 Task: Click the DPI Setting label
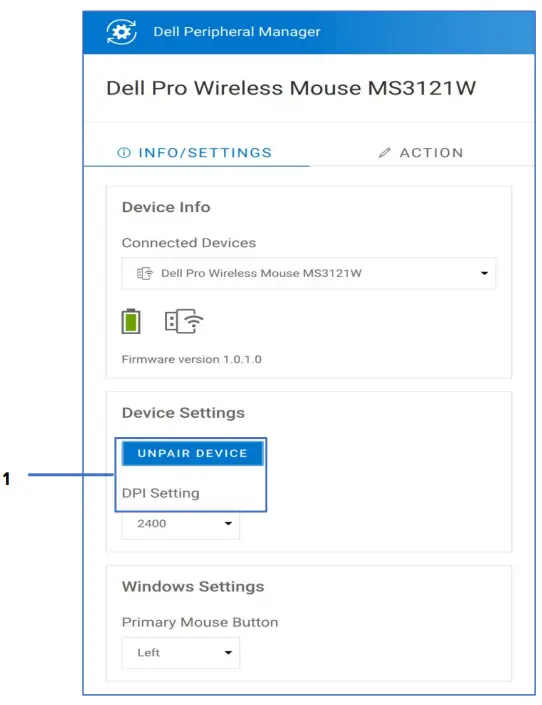[x=161, y=493]
